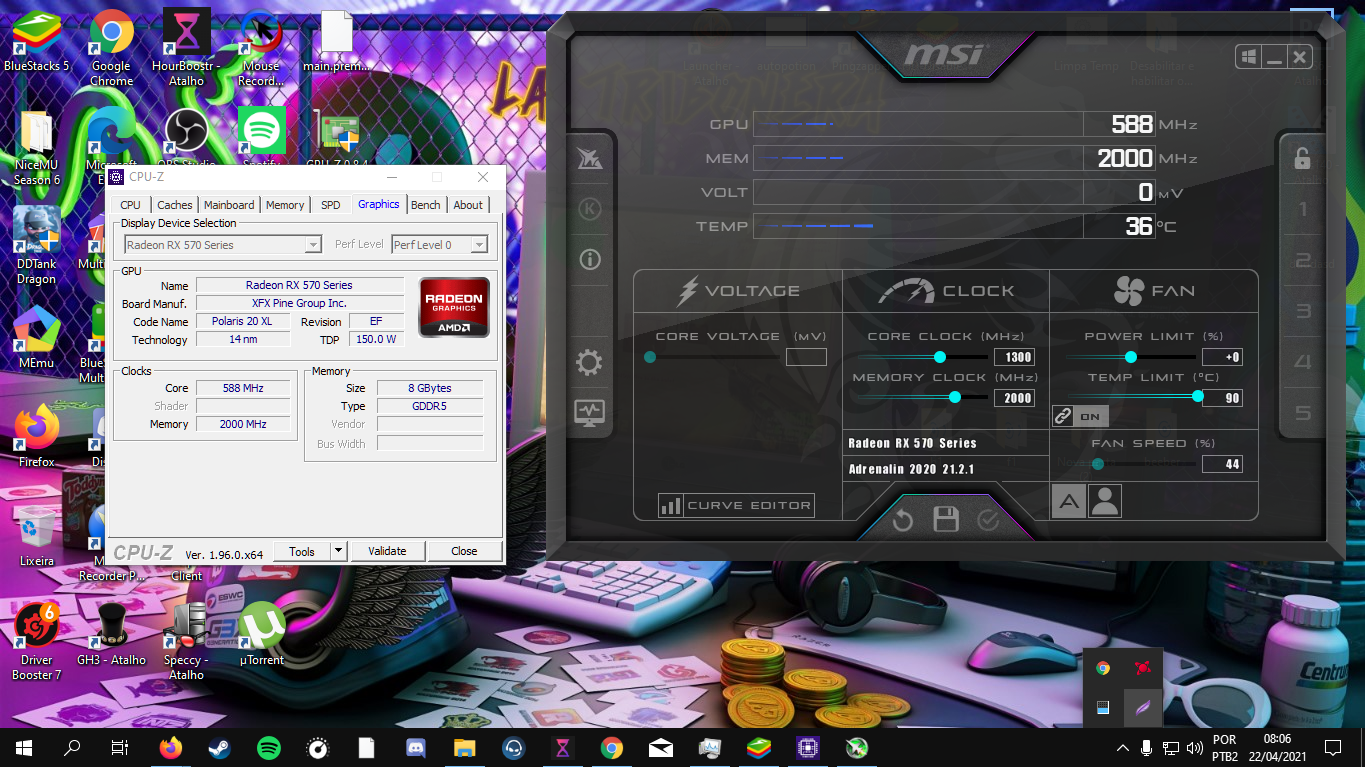Viewport: 1365px width, 767px height.
Task: Click the Core Clock value field 1300
Action: click(1013, 357)
